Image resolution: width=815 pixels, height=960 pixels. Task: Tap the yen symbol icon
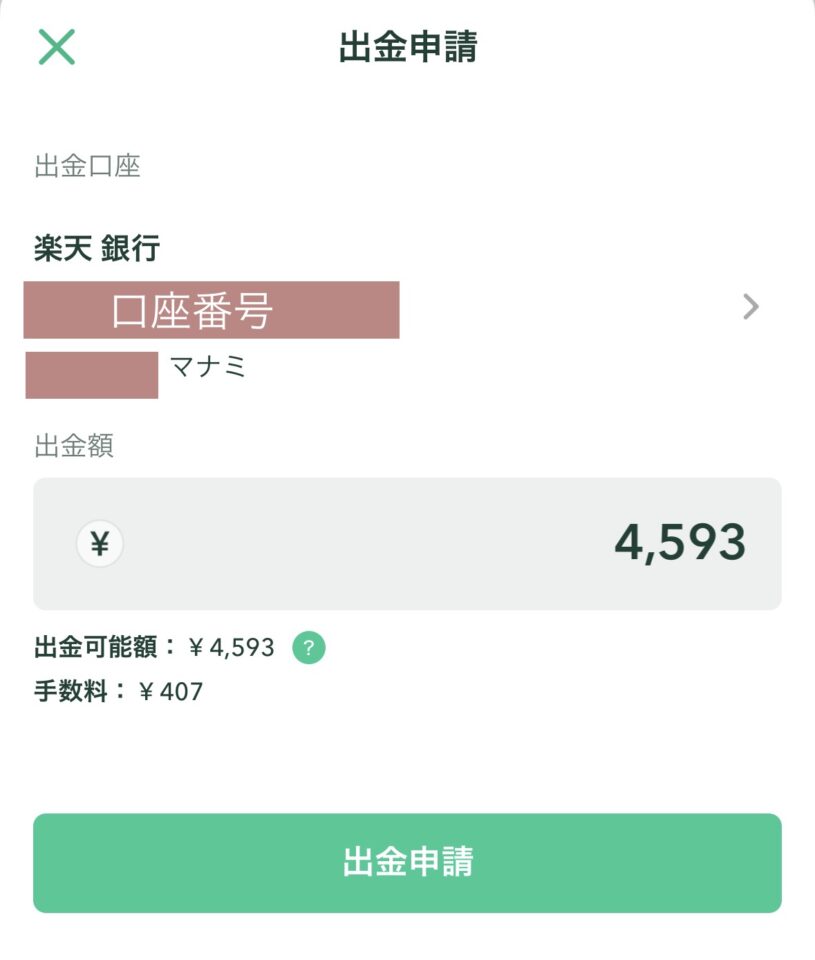click(100, 543)
